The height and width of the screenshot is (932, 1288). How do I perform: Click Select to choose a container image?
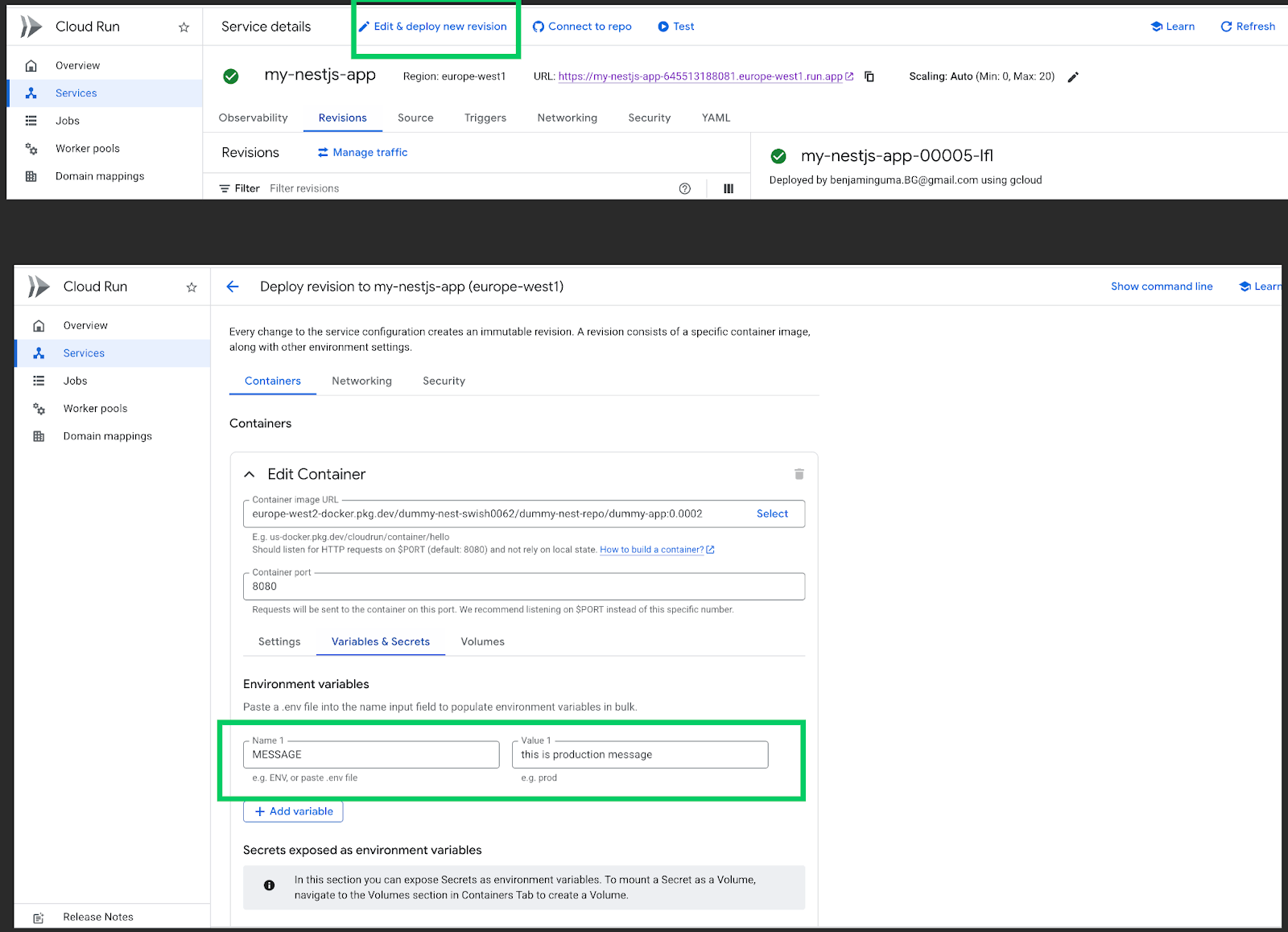[772, 513]
